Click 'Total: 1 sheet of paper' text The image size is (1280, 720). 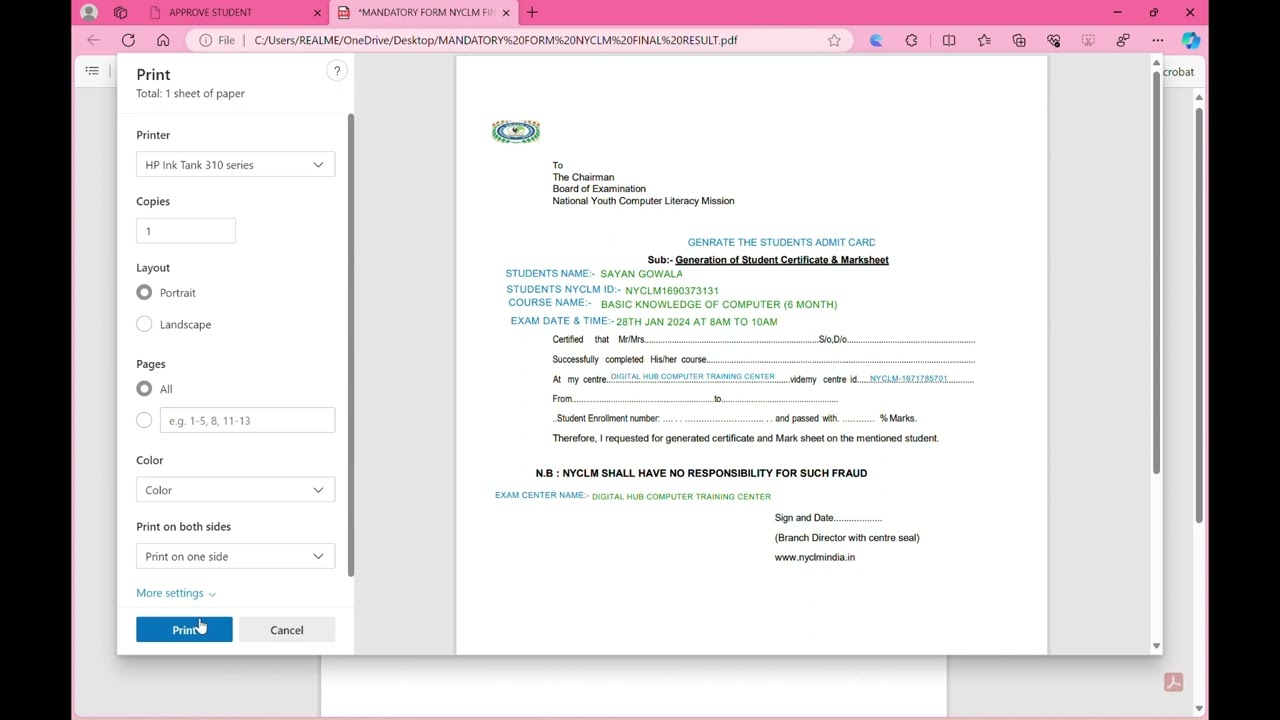190,93
